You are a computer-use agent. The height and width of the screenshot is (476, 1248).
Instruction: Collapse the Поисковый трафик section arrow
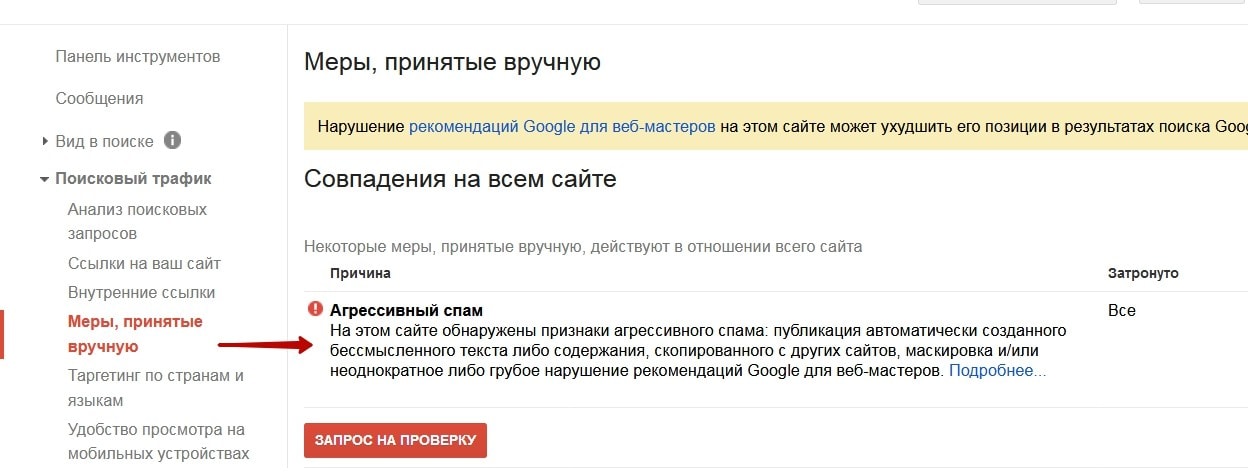45,180
